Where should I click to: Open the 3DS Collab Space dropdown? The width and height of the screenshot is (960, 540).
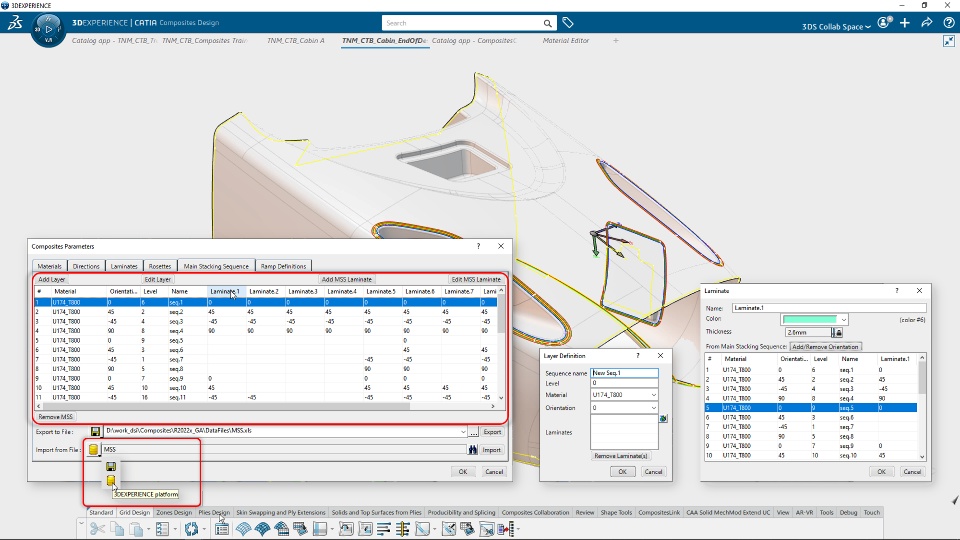[836, 26]
